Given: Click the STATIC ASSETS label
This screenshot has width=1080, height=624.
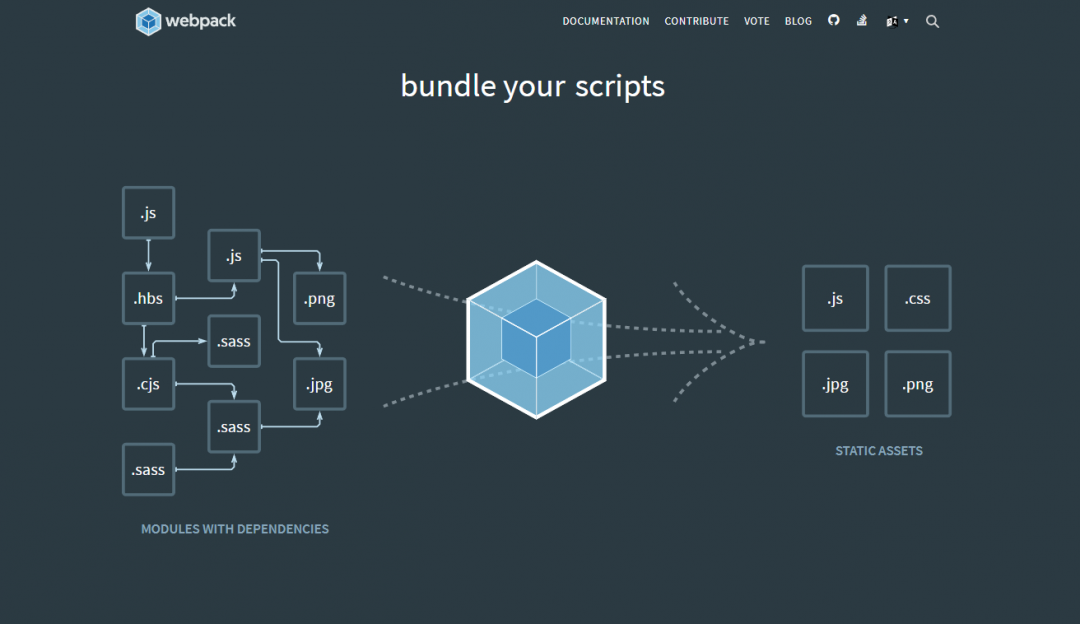Looking at the screenshot, I should [879, 450].
